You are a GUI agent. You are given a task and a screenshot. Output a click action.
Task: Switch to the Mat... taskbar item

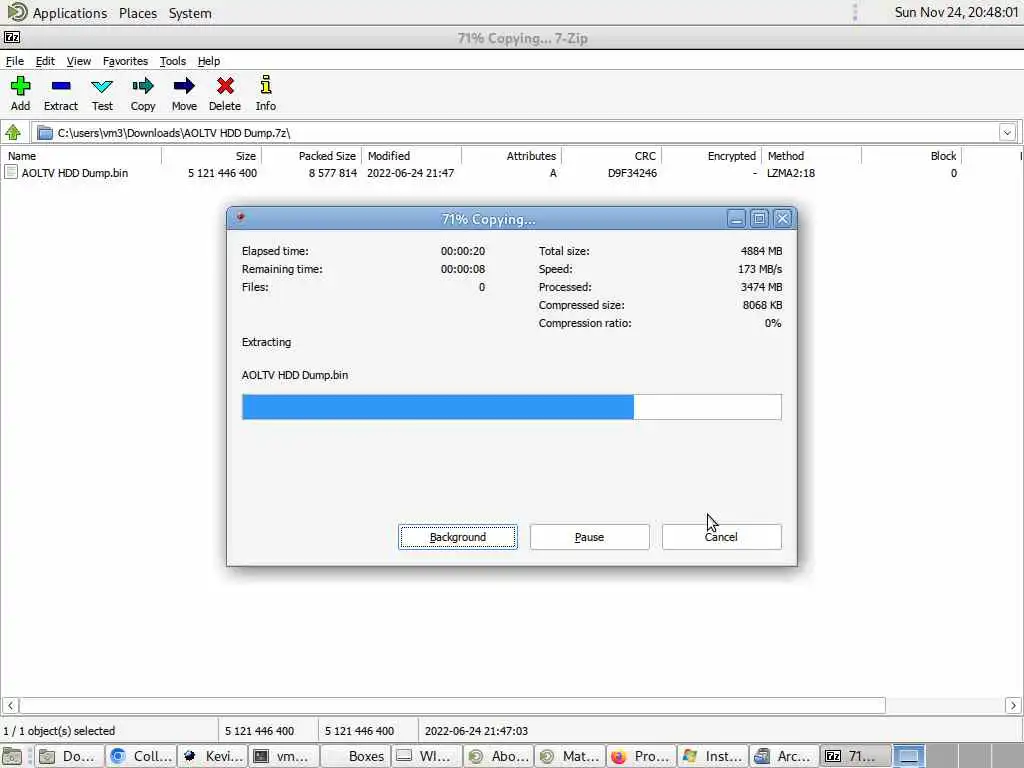570,756
